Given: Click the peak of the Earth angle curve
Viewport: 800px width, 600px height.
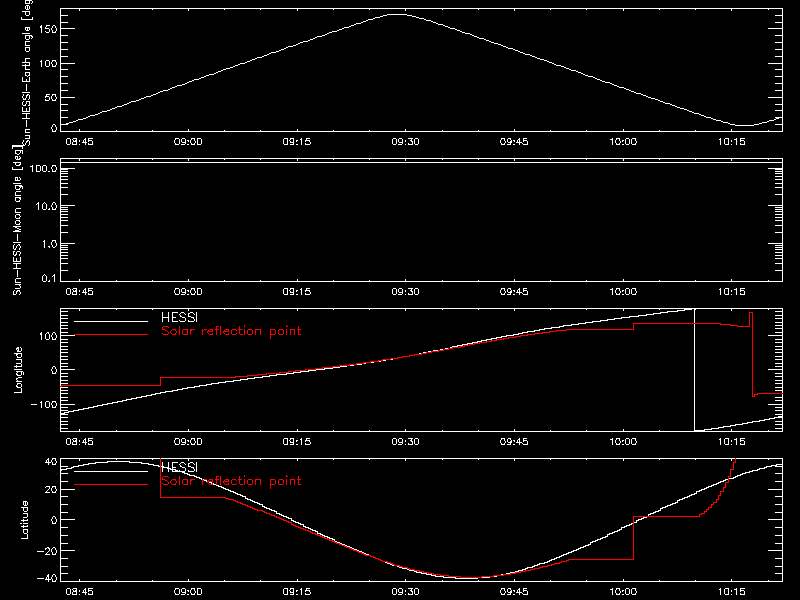Looking at the screenshot, I should (x=398, y=15).
